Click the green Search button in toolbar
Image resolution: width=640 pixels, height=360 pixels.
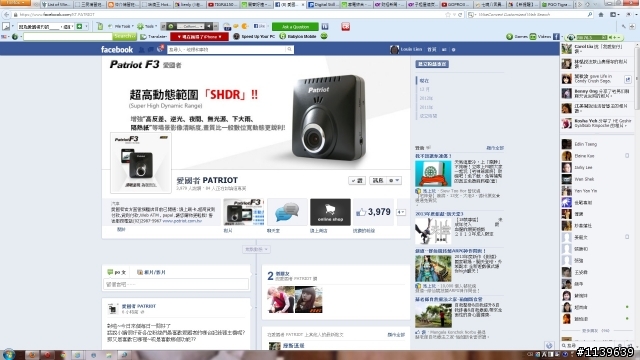point(124,36)
